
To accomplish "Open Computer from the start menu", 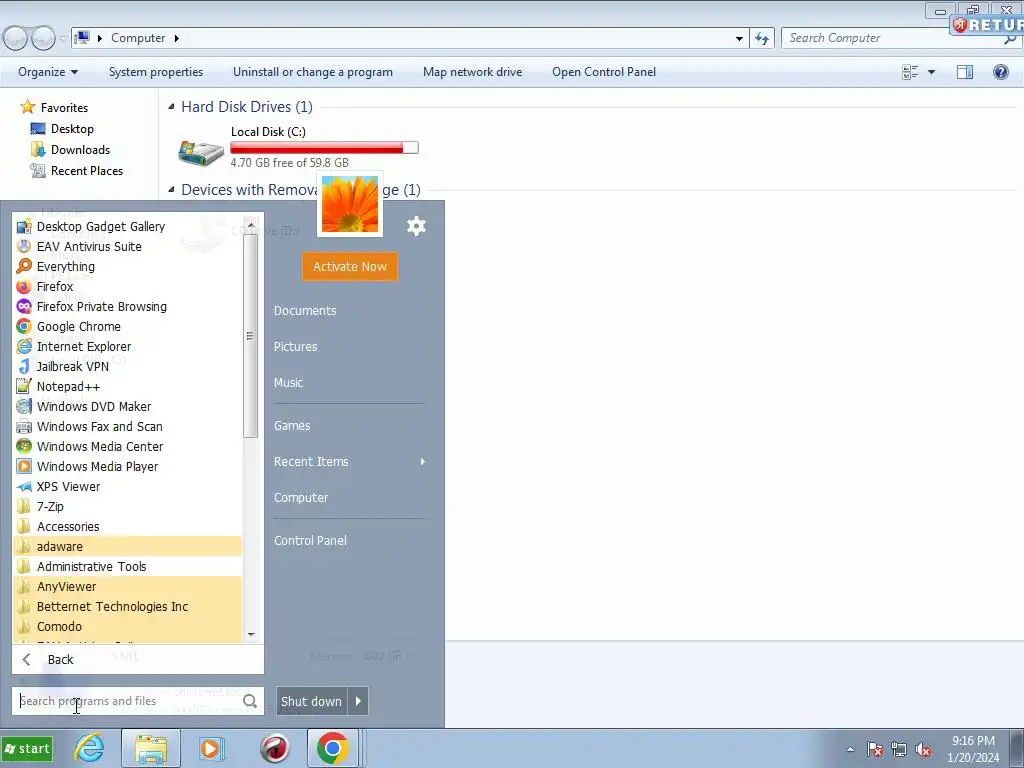I will click(x=300, y=498).
